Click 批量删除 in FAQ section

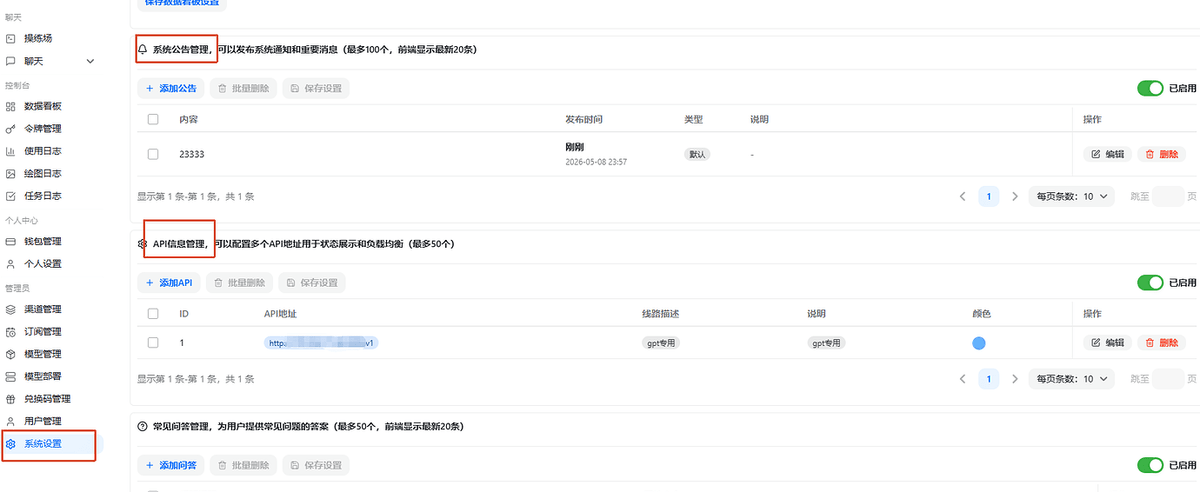click(243, 465)
